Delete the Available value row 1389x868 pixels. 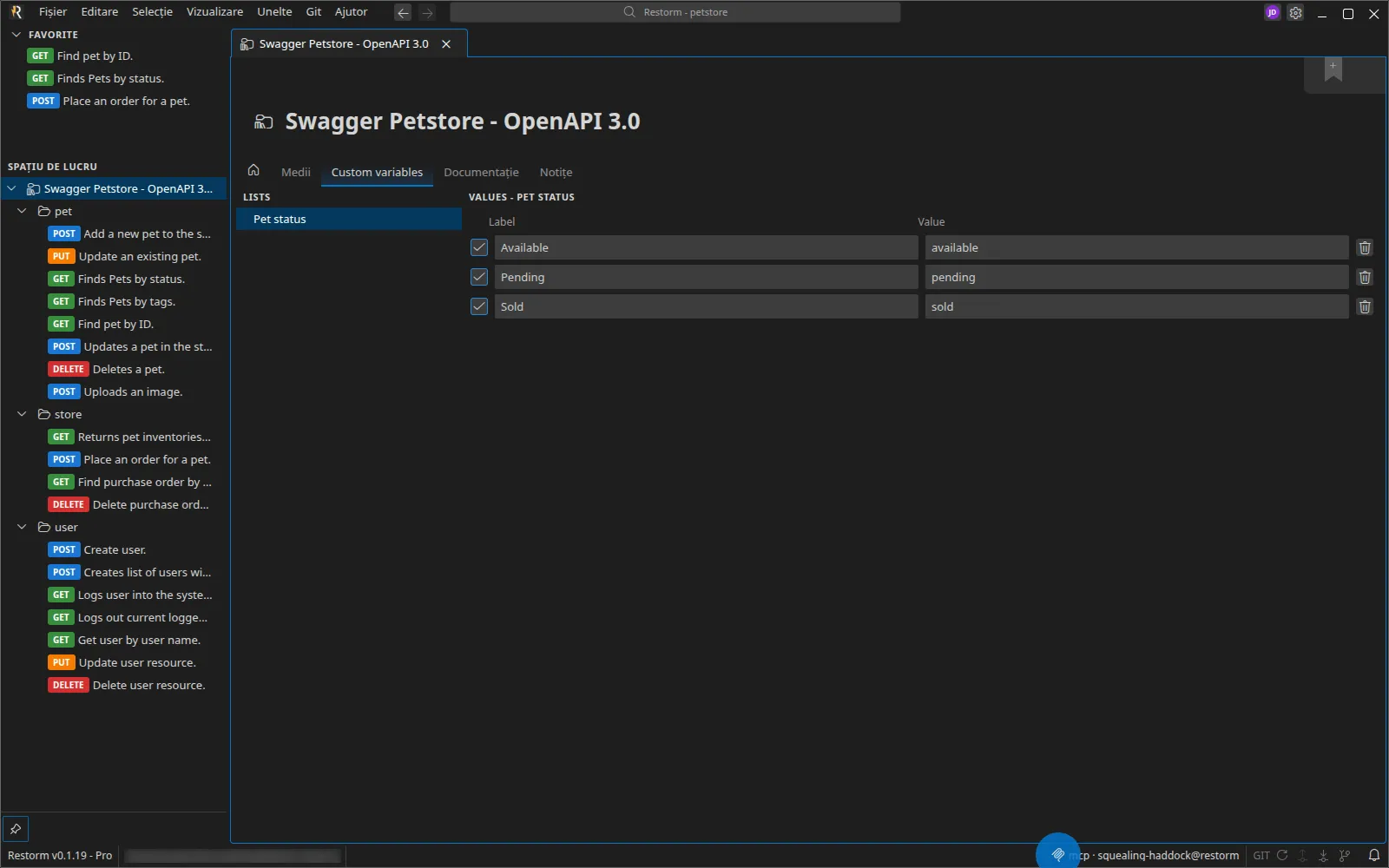[x=1365, y=247]
